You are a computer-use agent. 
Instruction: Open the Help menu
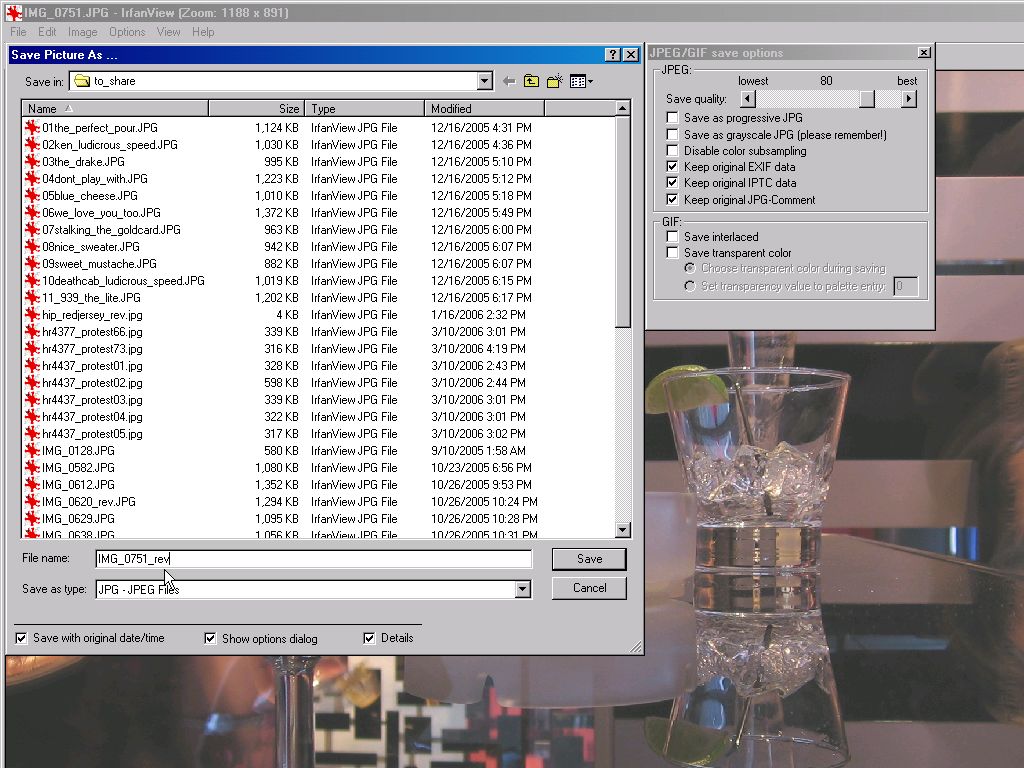tap(203, 32)
